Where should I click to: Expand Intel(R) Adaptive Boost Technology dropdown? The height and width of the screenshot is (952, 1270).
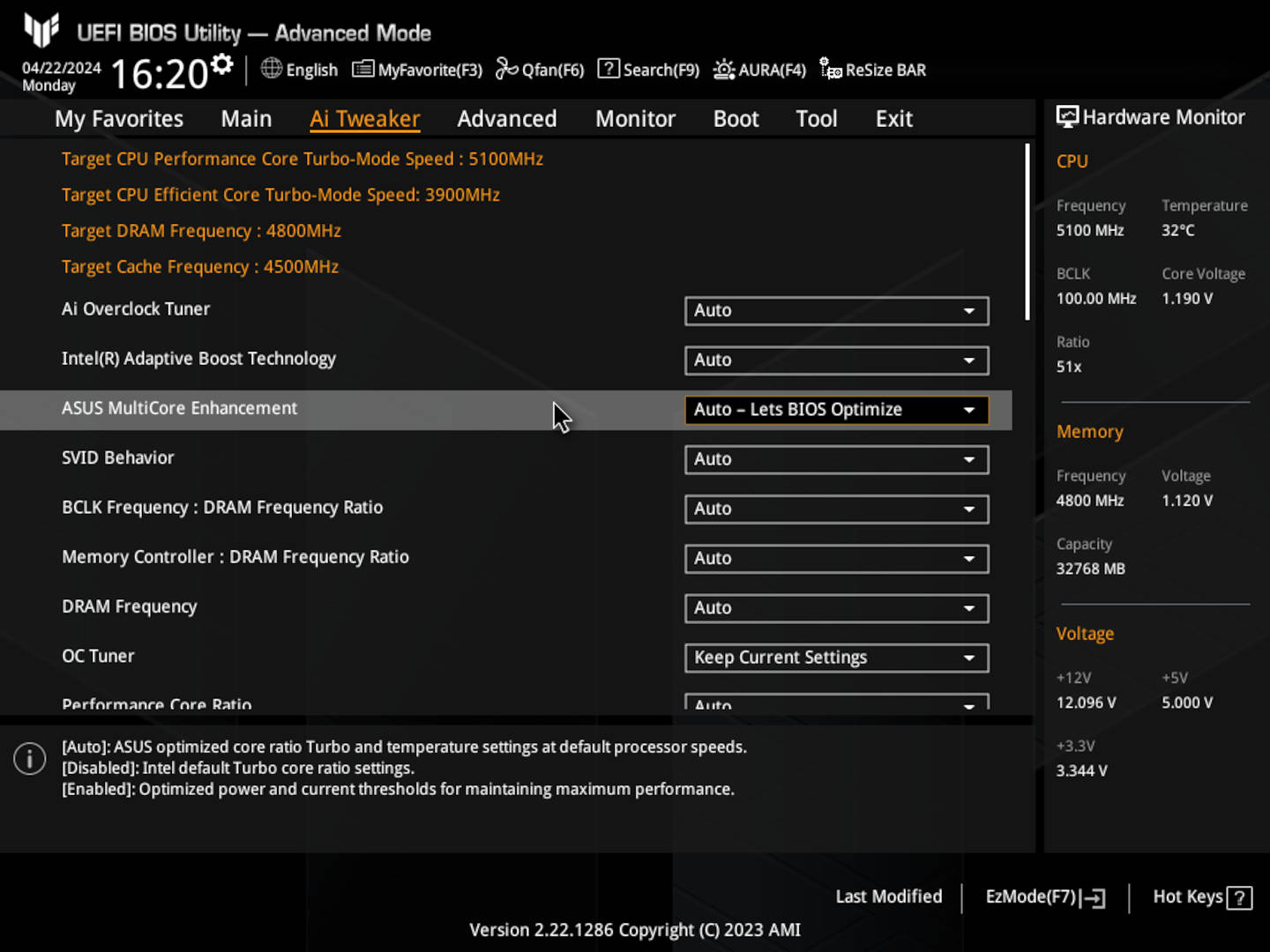(837, 360)
